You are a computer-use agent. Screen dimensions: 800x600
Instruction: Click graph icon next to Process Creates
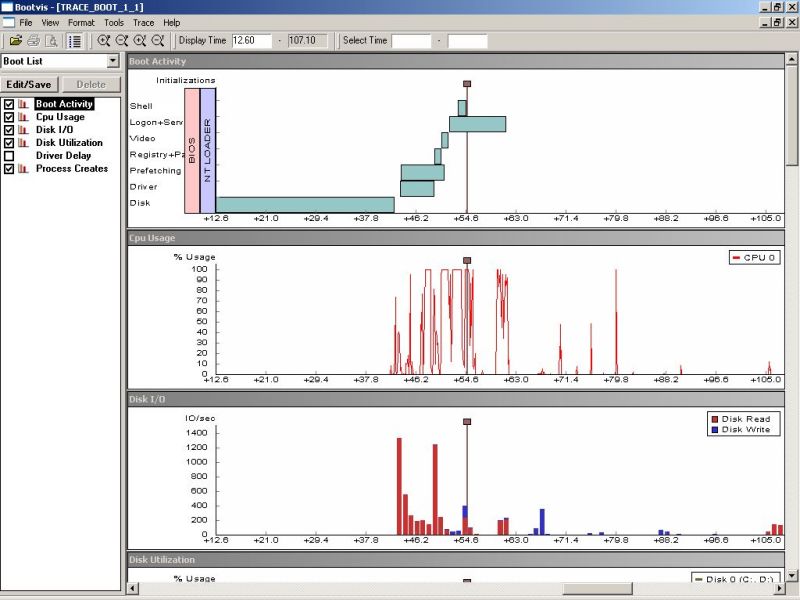(x=23, y=168)
